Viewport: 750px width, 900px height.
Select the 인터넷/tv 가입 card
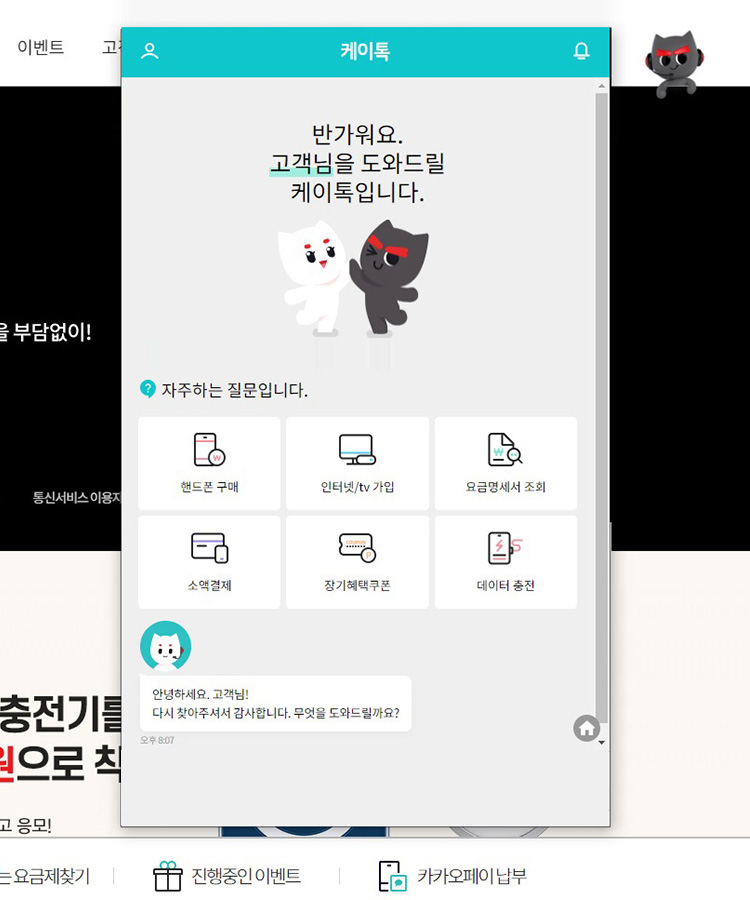point(357,463)
